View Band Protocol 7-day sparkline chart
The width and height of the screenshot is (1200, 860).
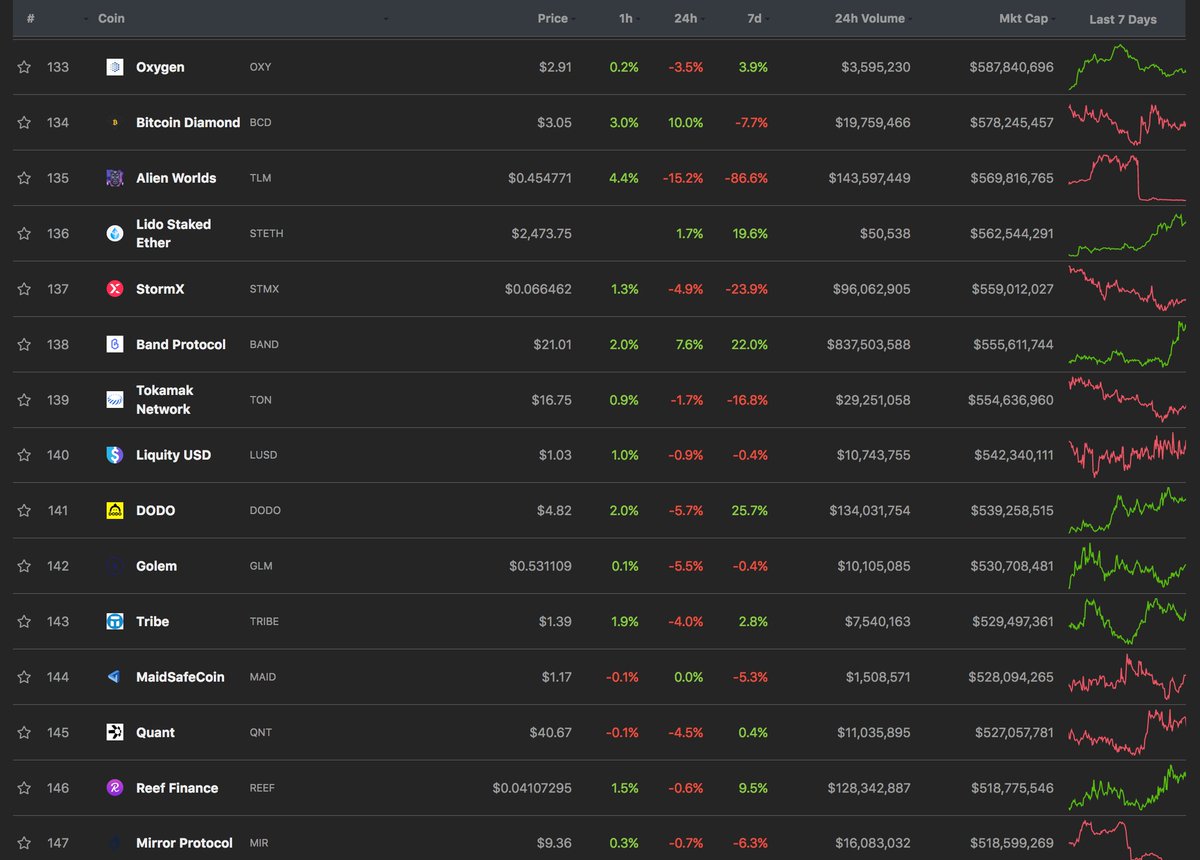point(1127,344)
